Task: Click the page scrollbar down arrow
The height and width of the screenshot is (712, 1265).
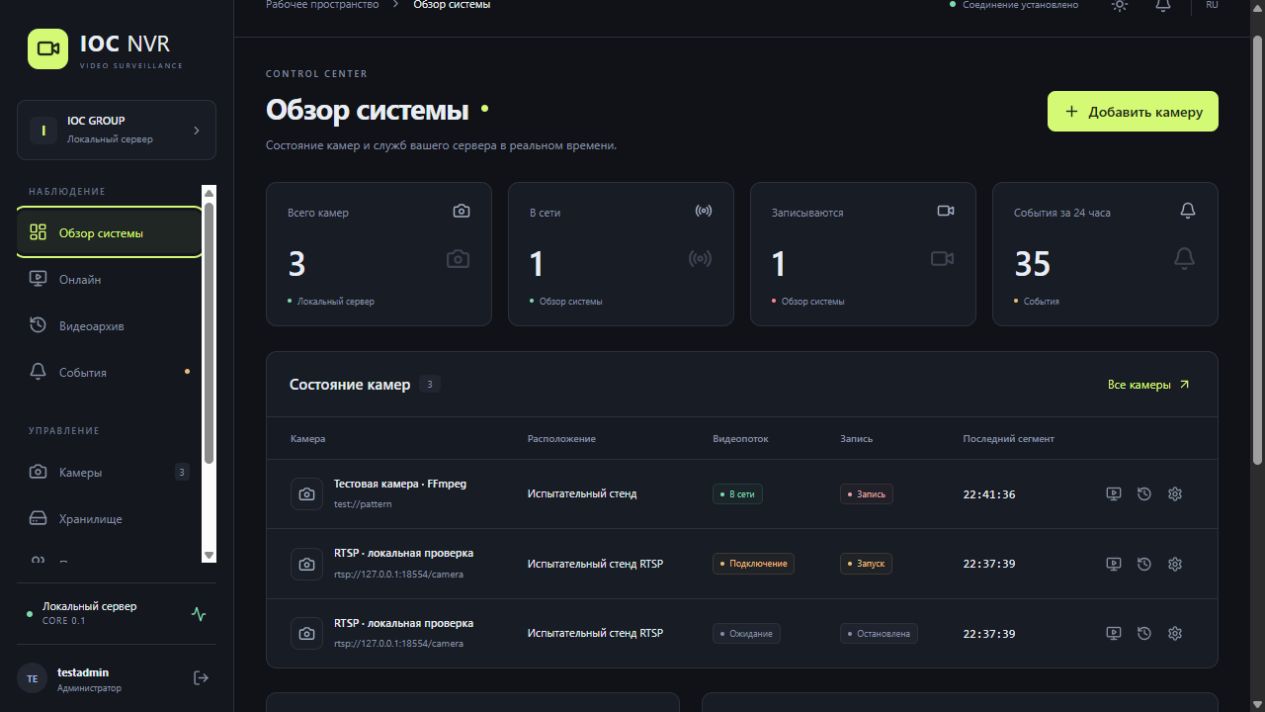Action: coord(1257,703)
